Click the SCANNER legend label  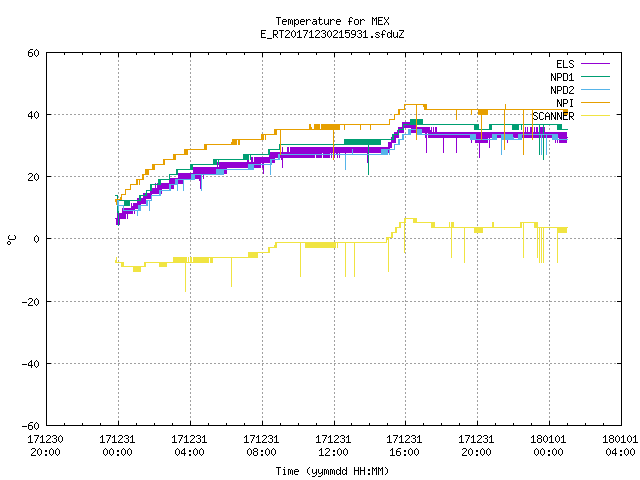[x=553, y=116]
